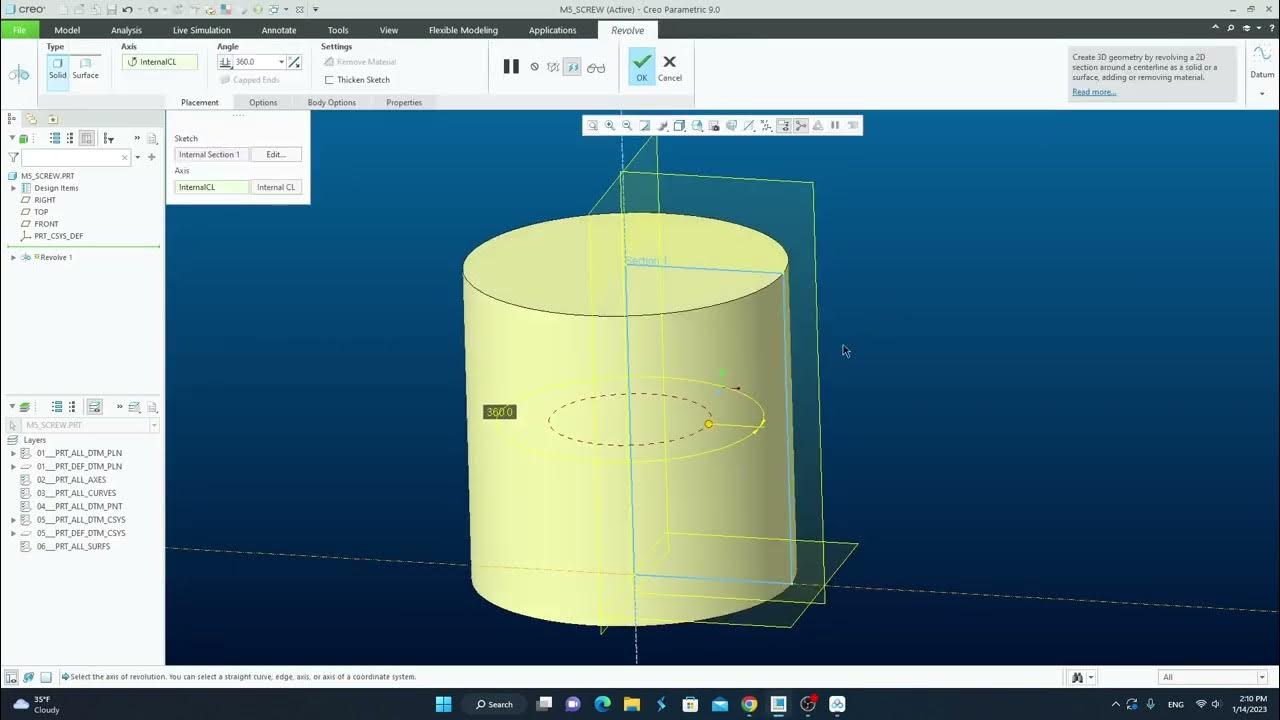Click the InternalCL axis collector in ribbon
The image size is (1280, 720).
pos(160,62)
